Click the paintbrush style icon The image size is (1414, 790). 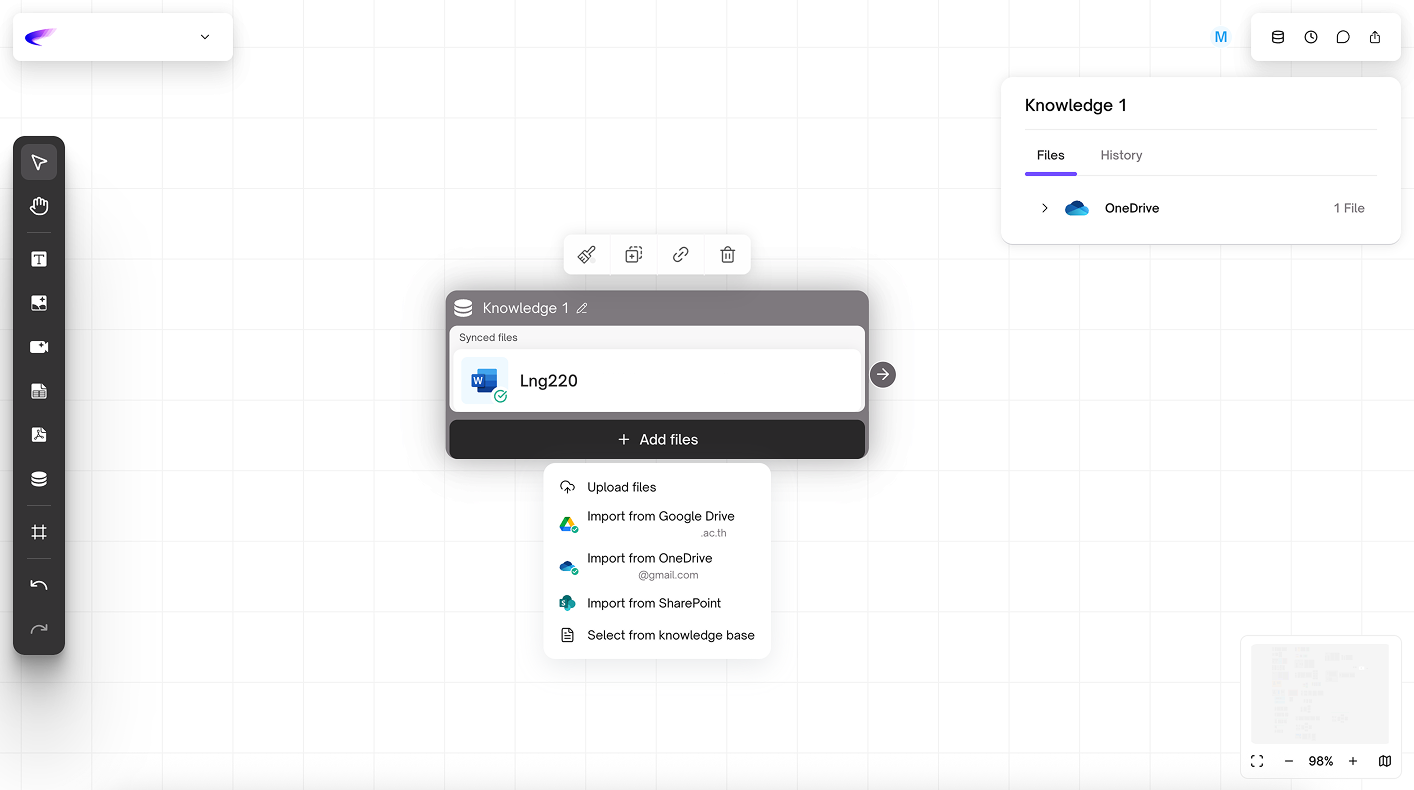[x=587, y=255]
